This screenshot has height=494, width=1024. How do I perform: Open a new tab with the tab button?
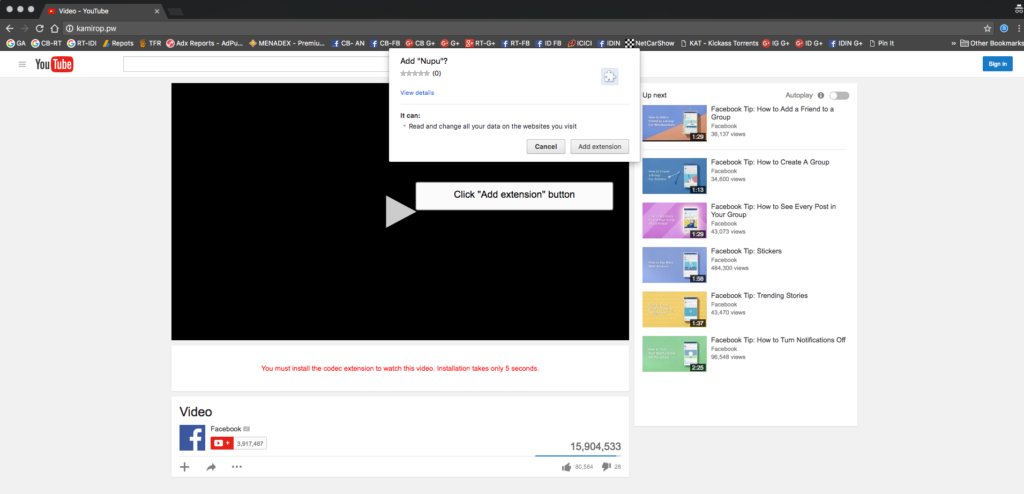tap(175, 12)
